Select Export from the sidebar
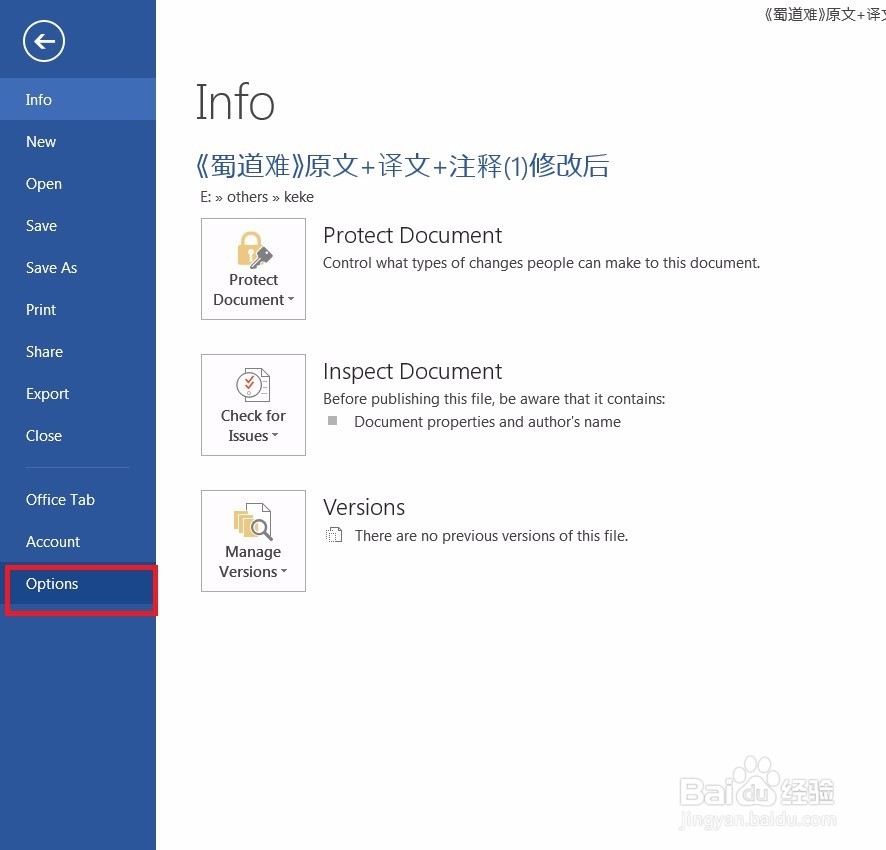Screen dimensions: 886x850 point(47,393)
